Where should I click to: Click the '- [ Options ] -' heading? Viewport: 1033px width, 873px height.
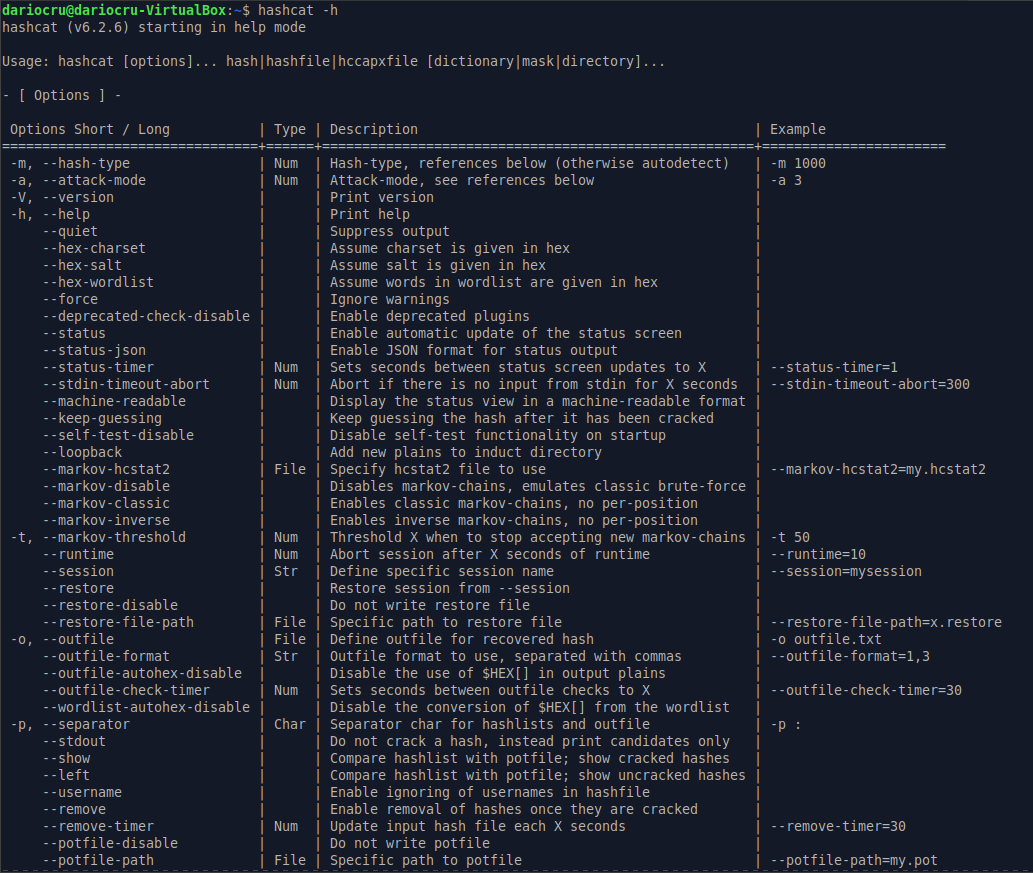click(x=62, y=96)
